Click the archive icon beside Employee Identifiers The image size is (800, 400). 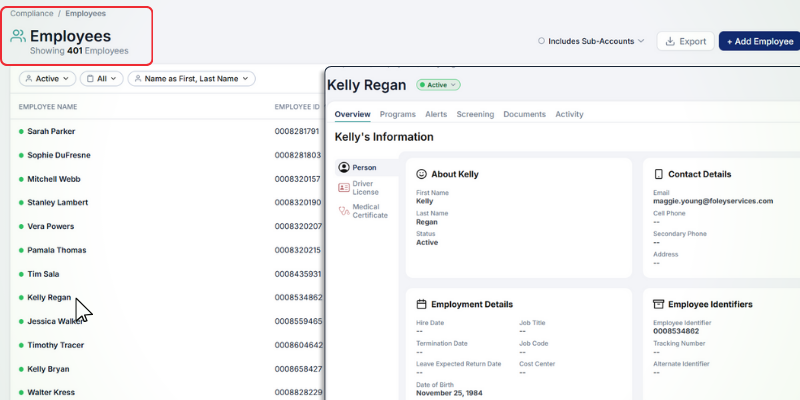(x=658, y=304)
